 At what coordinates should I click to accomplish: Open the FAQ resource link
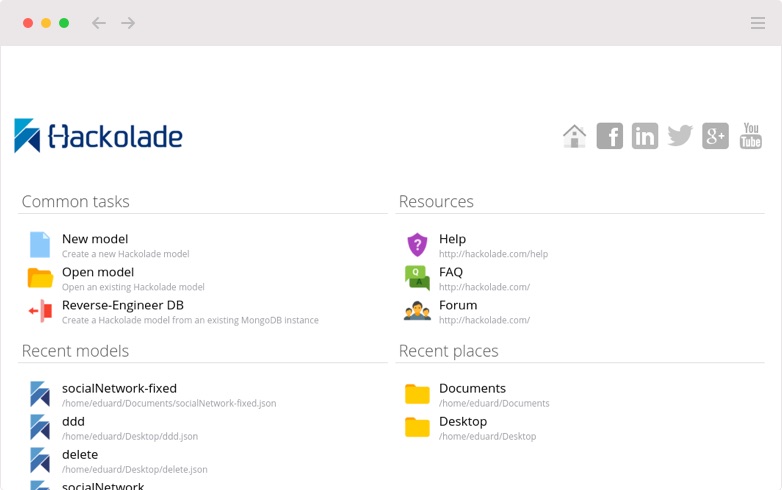point(450,272)
